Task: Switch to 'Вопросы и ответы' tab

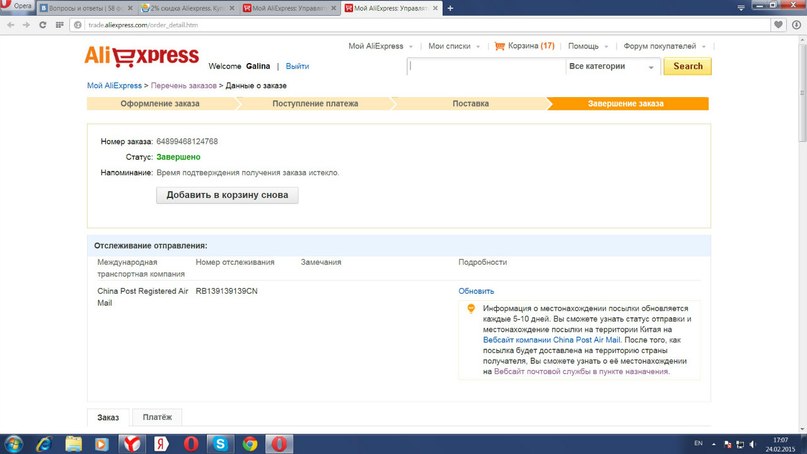Action: click(x=84, y=8)
